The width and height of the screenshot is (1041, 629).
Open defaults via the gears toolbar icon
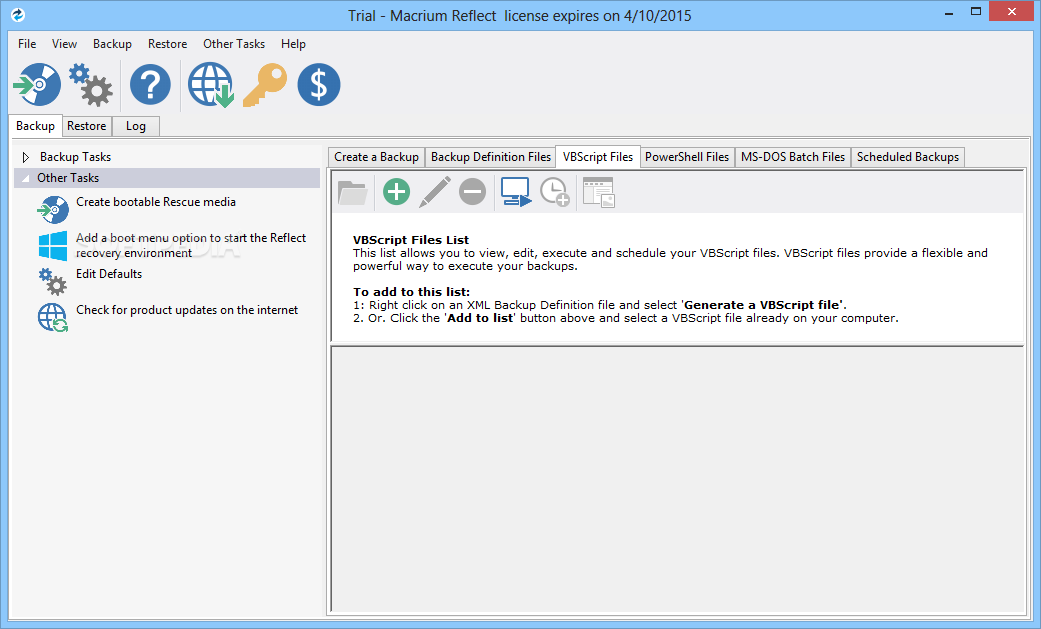click(x=91, y=84)
